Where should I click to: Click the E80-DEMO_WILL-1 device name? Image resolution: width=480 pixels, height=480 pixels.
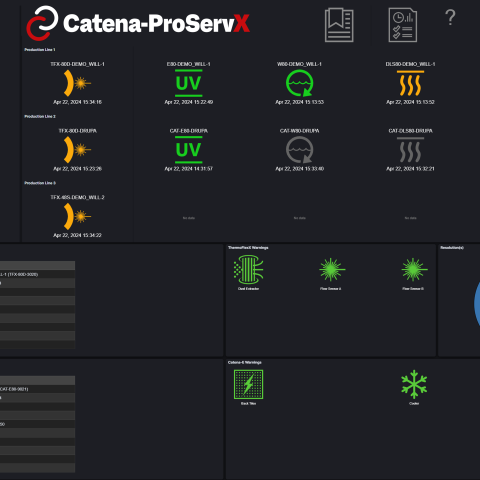click(188, 64)
